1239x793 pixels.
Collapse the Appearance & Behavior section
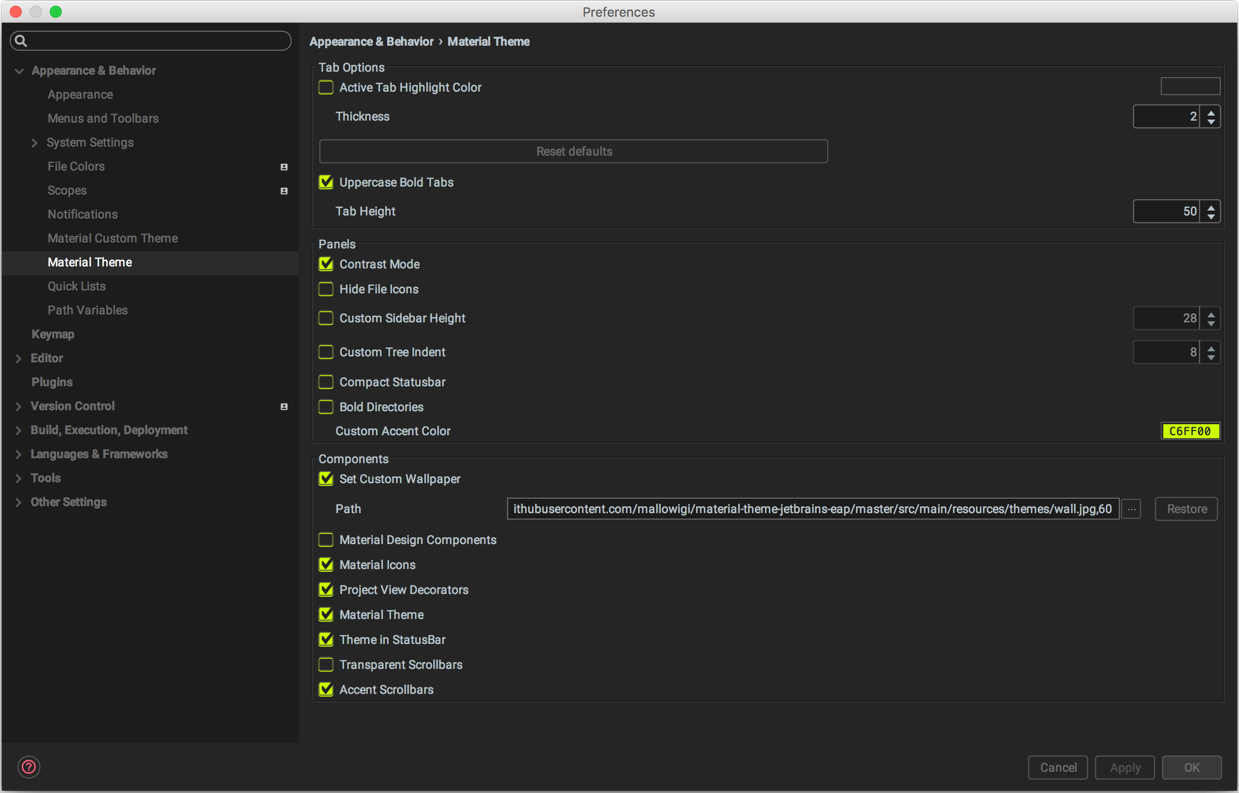pyautogui.click(x=18, y=70)
